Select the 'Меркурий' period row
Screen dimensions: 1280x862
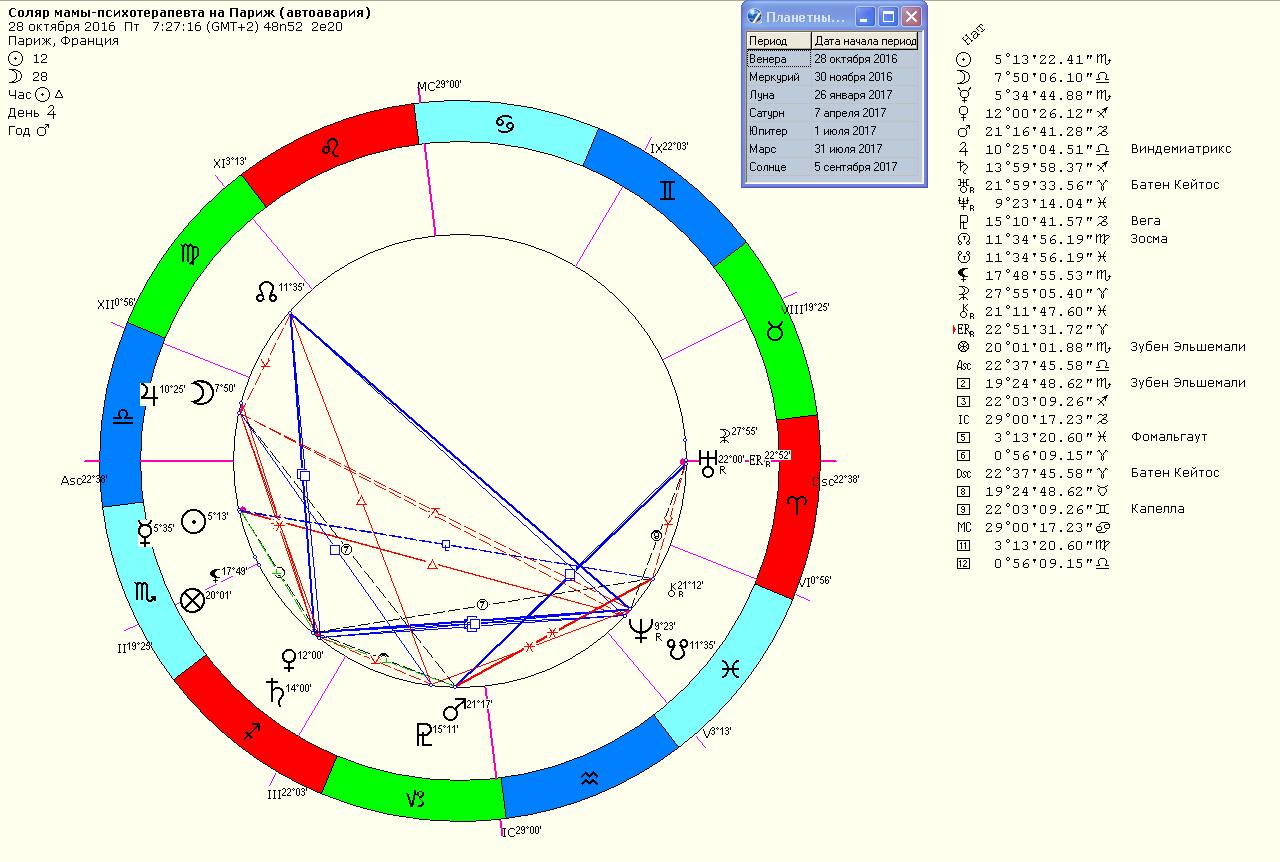coord(832,77)
